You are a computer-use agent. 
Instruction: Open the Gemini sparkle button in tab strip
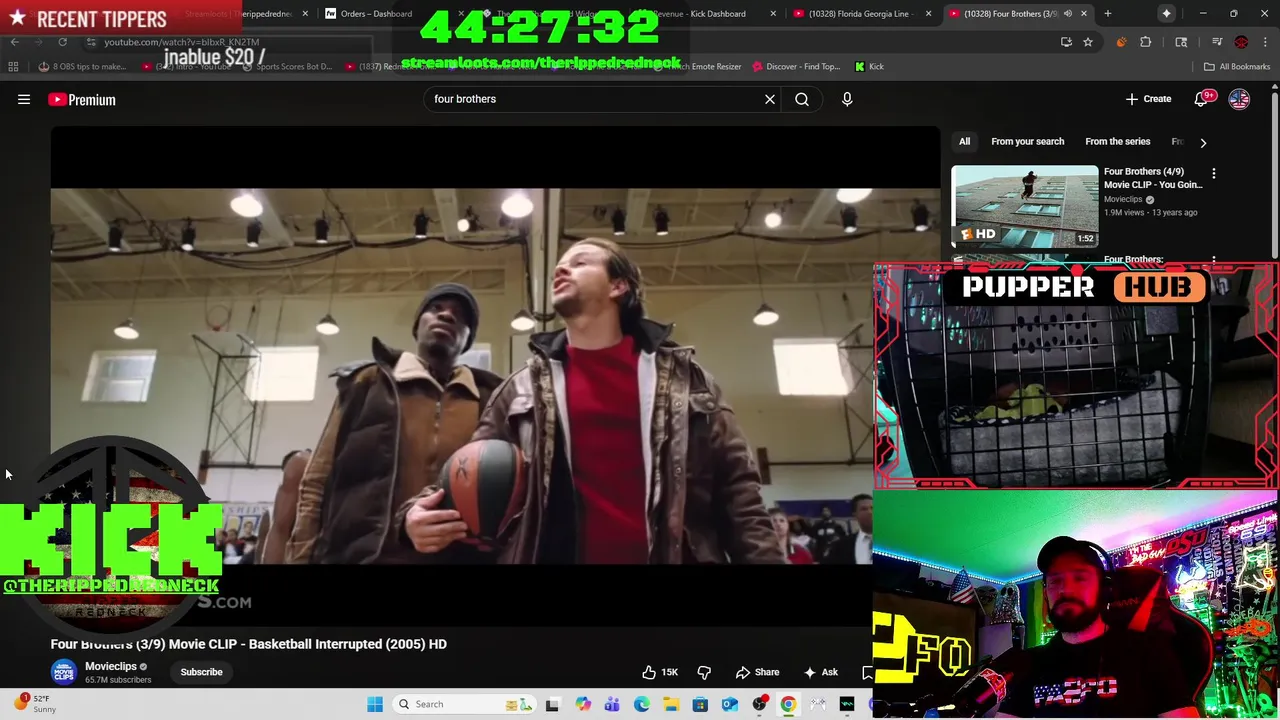pos(1166,13)
